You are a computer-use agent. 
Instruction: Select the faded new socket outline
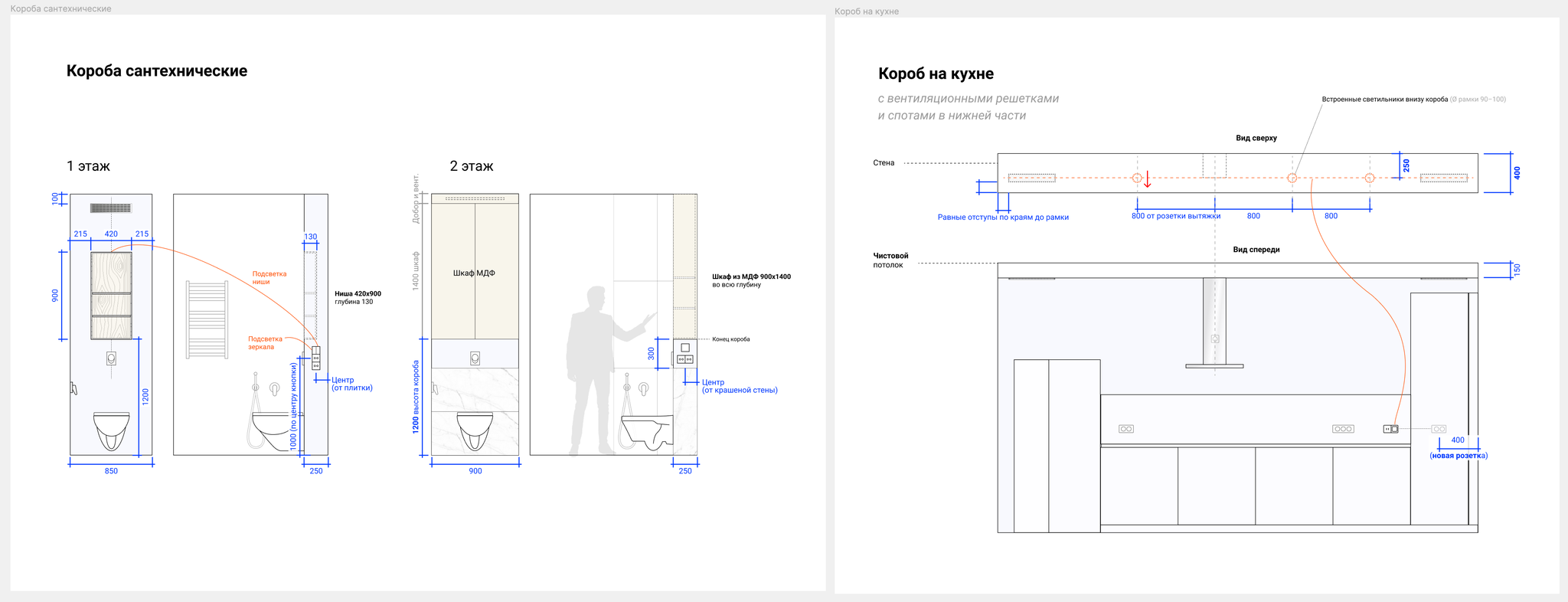pyautogui.click(x=1439, y=429)
